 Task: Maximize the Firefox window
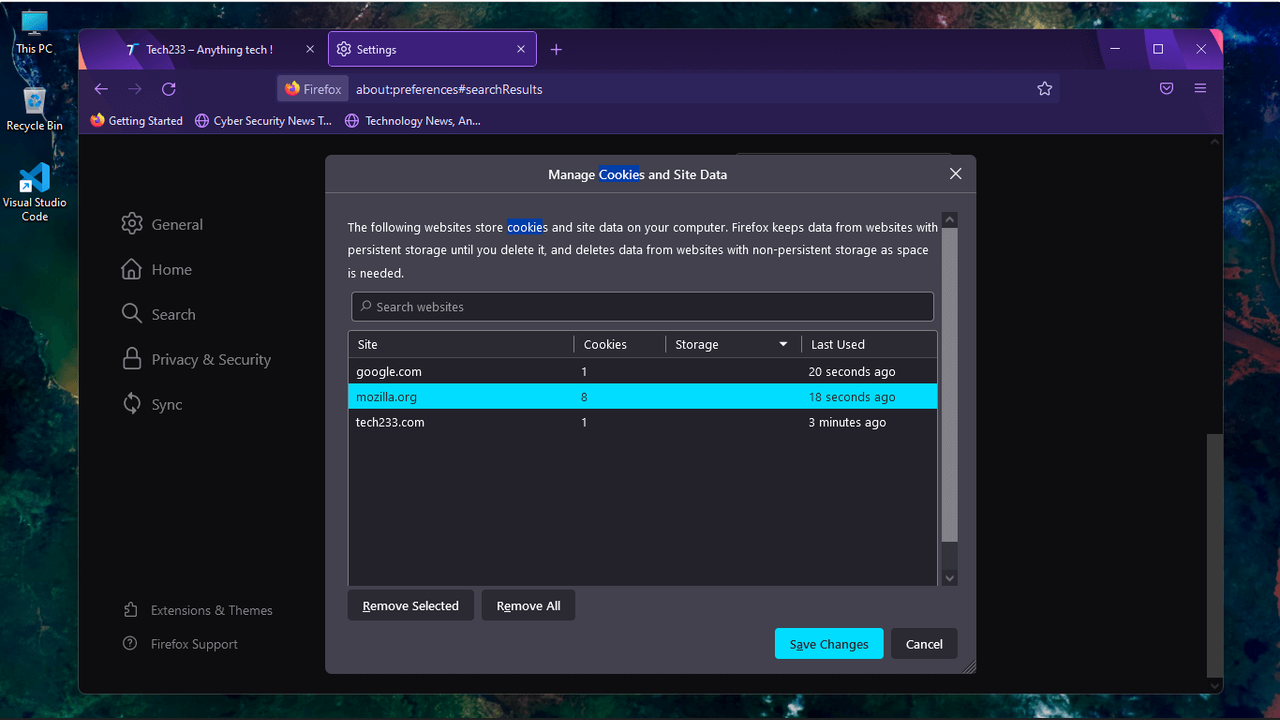tap(1158, 49)
